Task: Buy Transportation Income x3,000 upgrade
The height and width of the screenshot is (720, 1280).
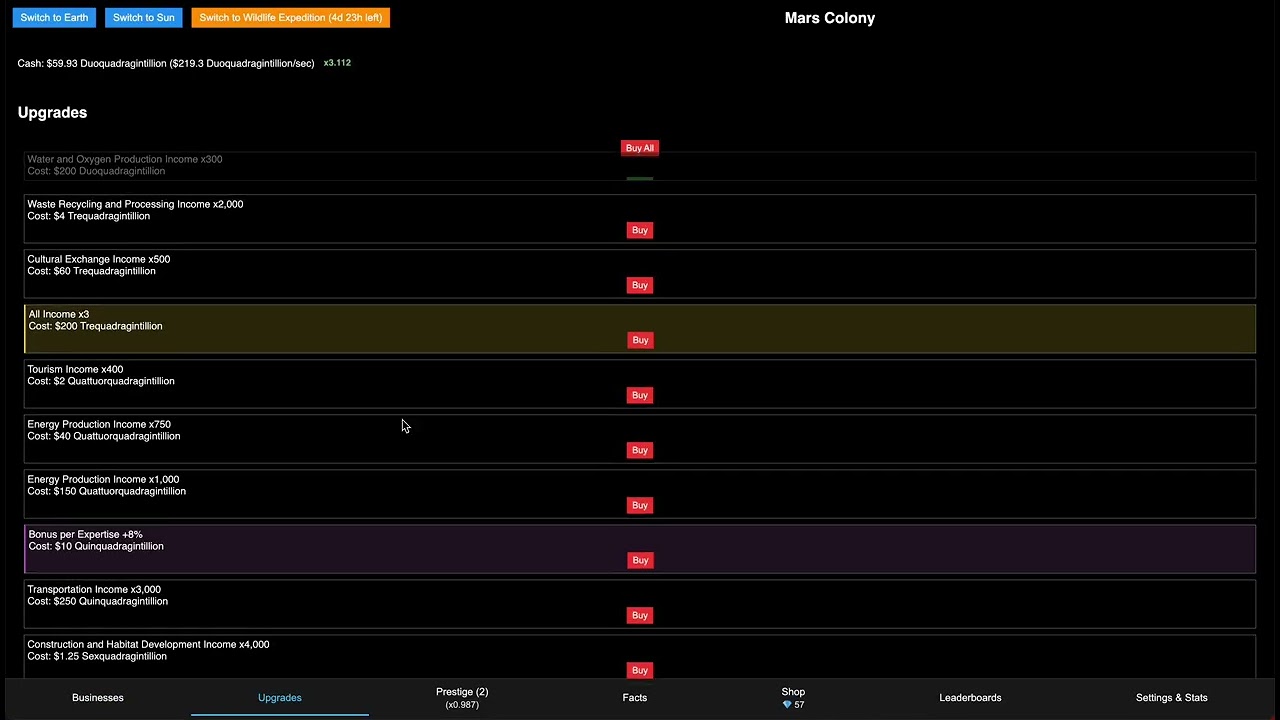Action: pos(640,615)
